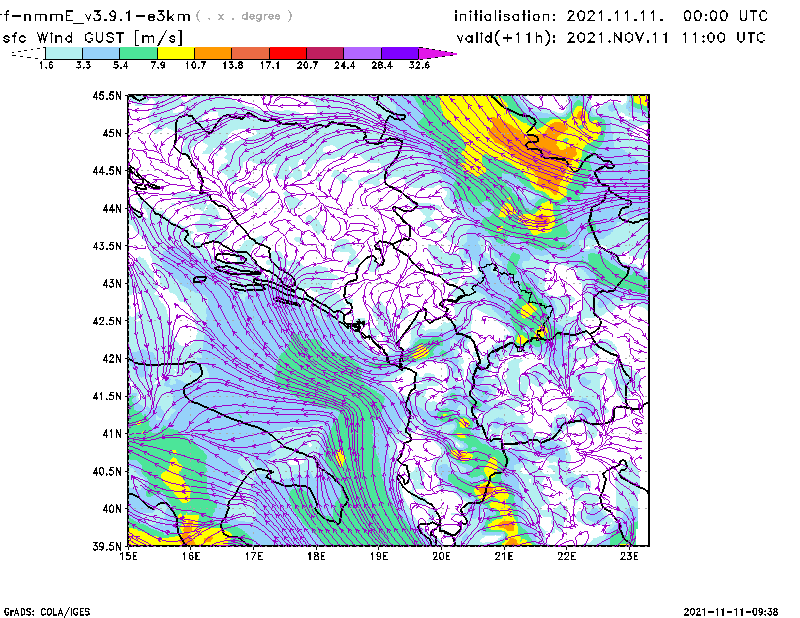Click the legend value 10.7
This screenshot has width=800, height=618.
point(195,65)
